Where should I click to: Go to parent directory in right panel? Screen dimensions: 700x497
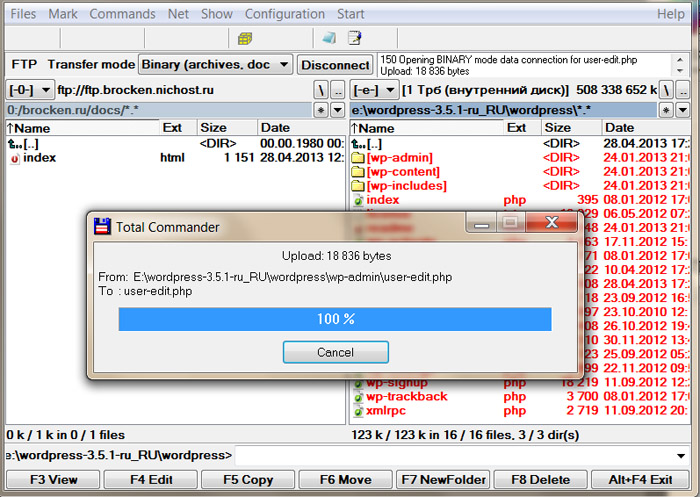point(683,90)
